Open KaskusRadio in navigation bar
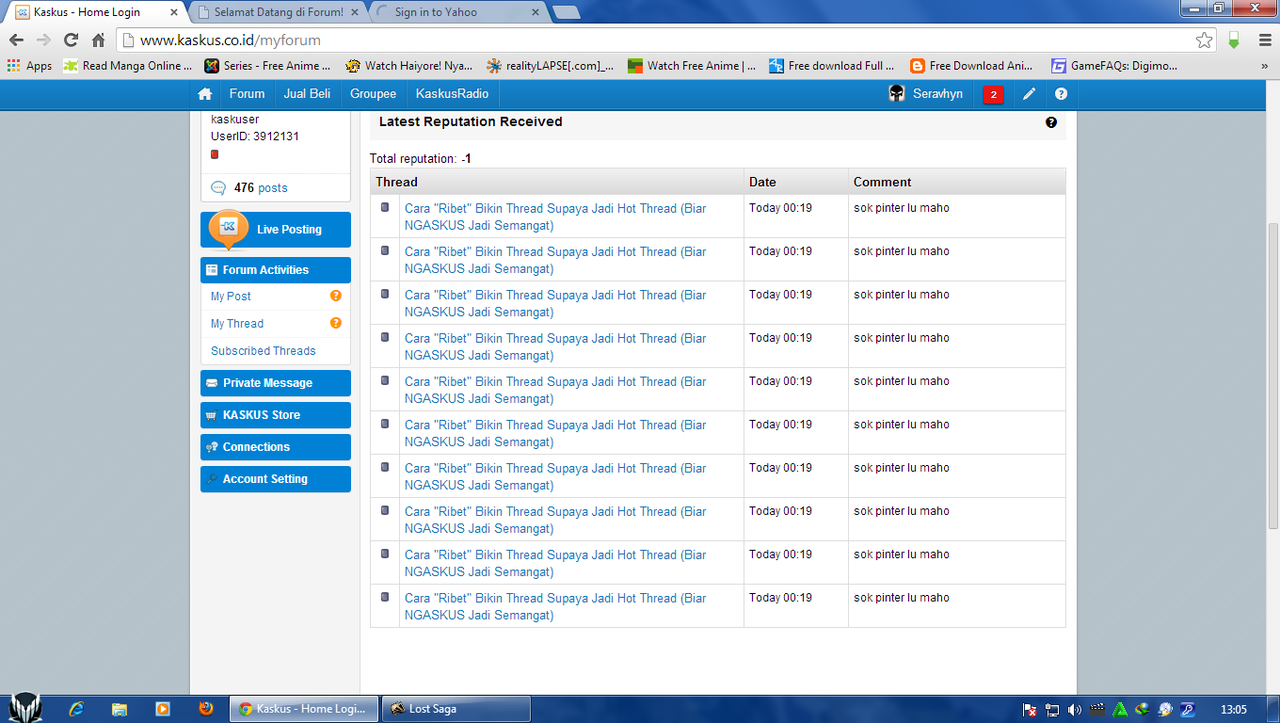Screen dimensions: 1280x723 pyautogui.click(x=452, y=94)
